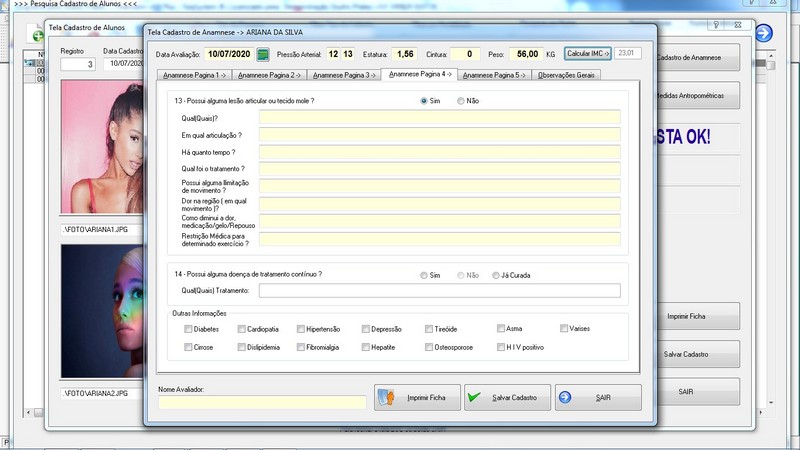Click the Registro field in Cadastro de Alunos
The height and width of the screenshot is (450, 800).
[x=78, y=64]
